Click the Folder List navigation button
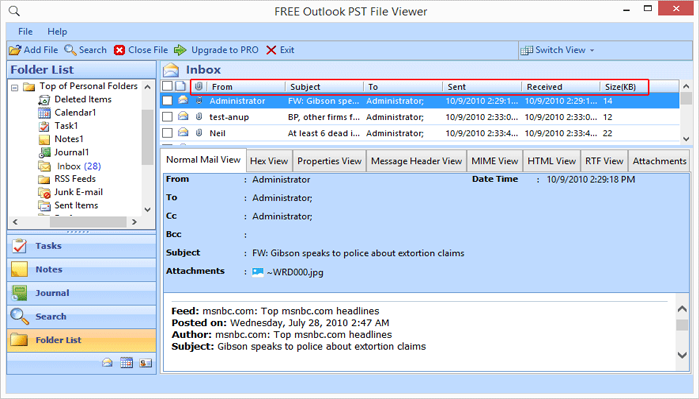 [82, 340]
